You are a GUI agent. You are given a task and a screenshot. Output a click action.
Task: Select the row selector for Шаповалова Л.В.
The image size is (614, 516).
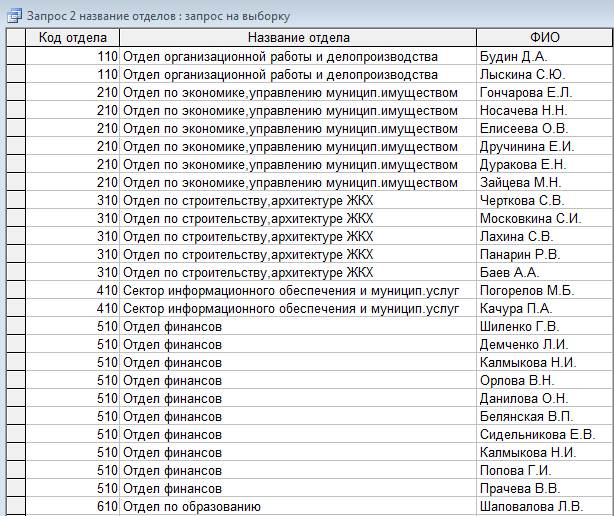[16, 507]
